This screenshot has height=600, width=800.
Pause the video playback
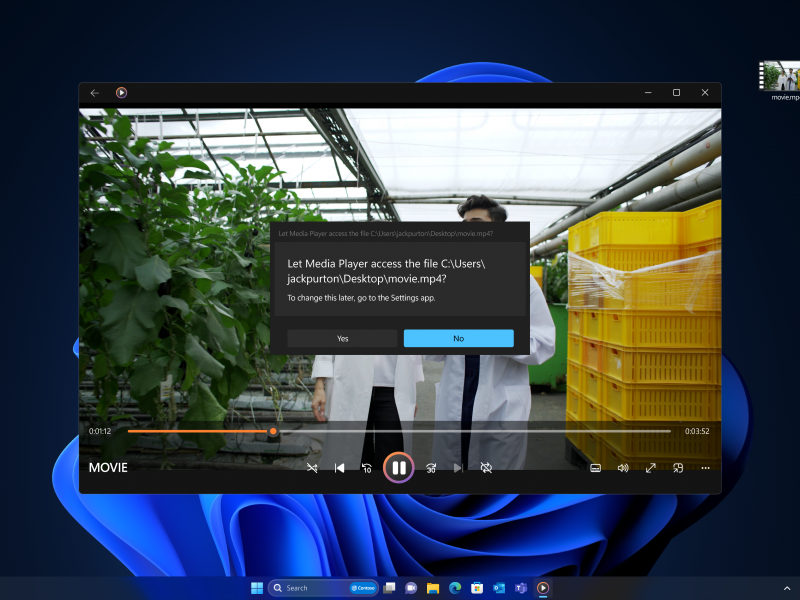click(398, 467)
